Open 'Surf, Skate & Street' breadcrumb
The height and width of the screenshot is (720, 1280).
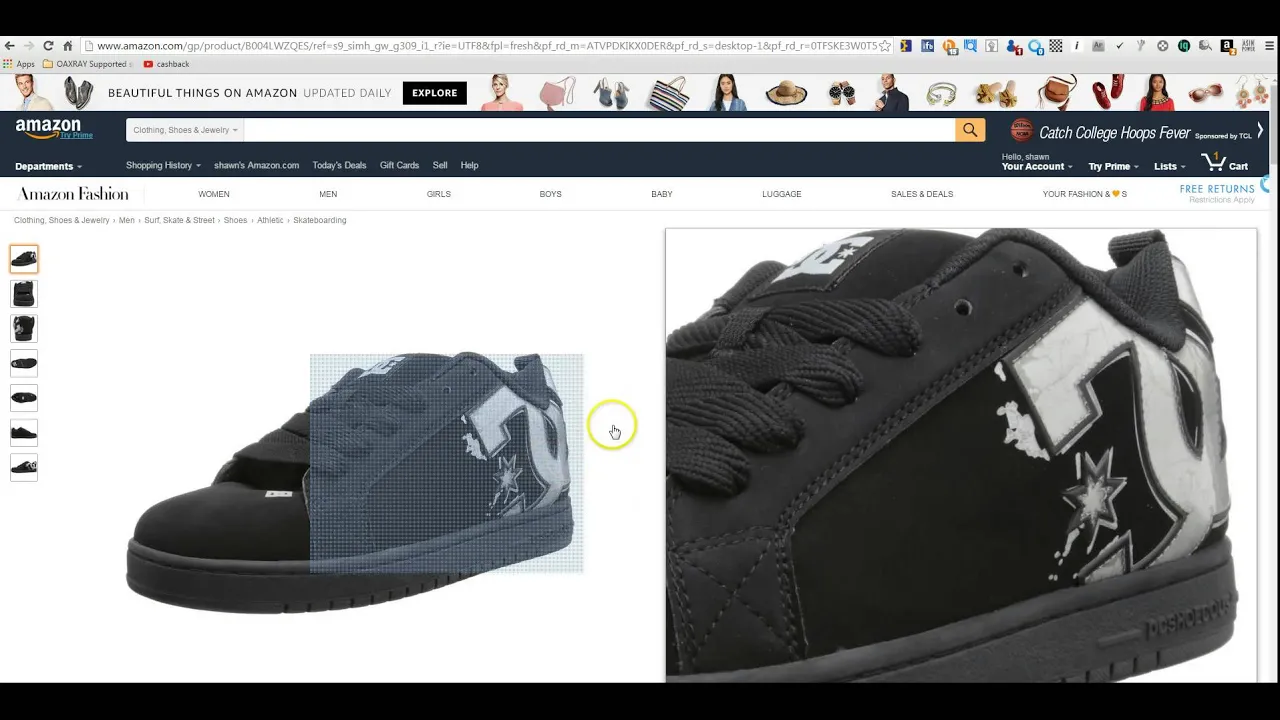[179, 220]
